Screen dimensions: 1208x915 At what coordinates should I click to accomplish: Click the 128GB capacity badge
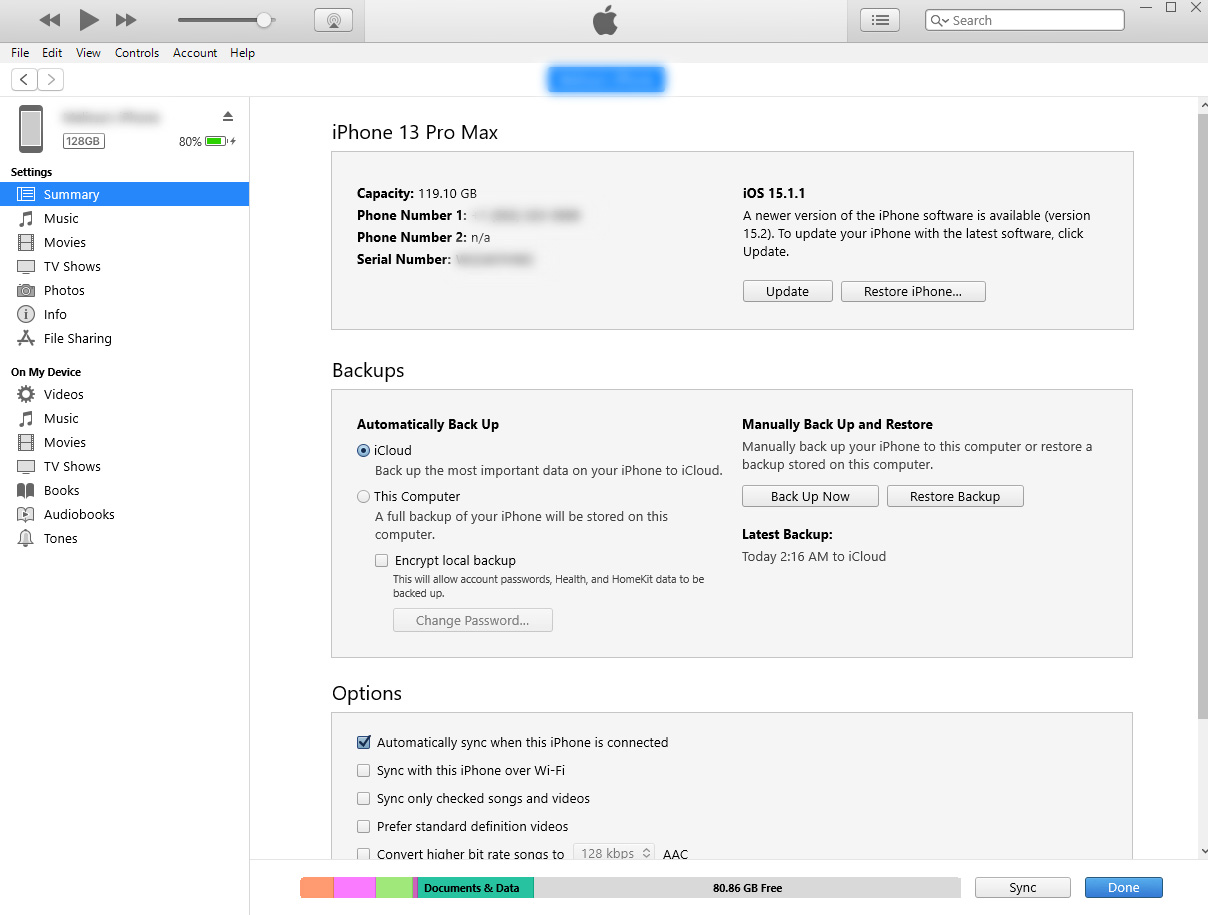pos(83,142)
